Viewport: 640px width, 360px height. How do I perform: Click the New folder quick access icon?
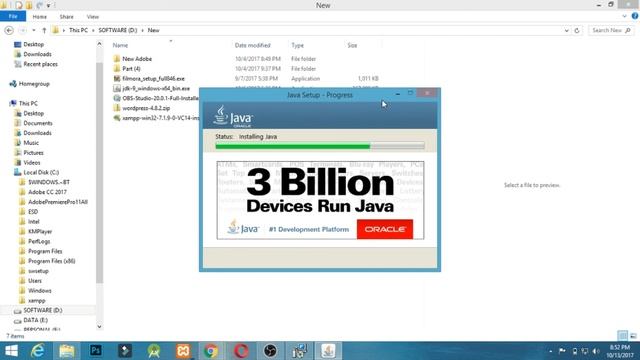point(29,5)
